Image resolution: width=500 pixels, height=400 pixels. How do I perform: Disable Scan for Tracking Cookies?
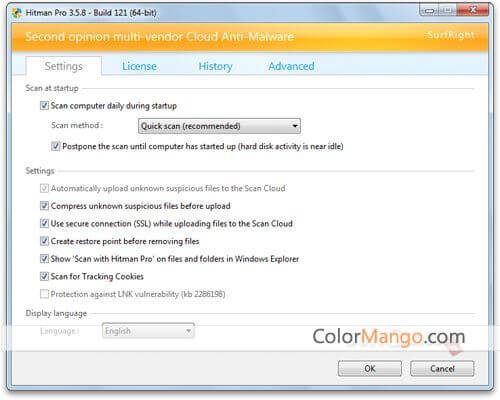coord(44,276)
